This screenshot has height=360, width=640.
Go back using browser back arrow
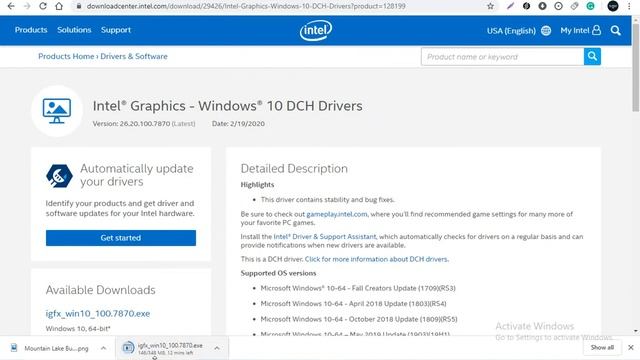(11, 6)
